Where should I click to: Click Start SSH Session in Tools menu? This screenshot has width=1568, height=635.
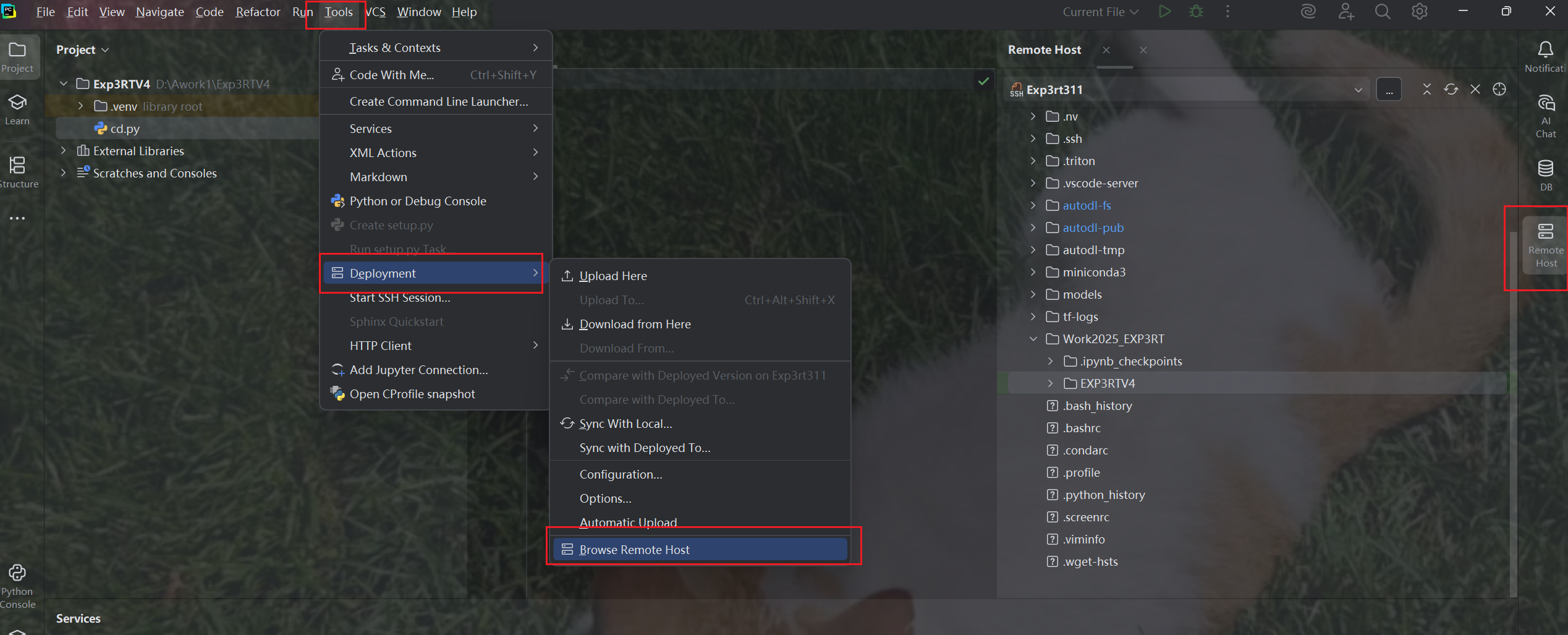click(x=400, y=297)
